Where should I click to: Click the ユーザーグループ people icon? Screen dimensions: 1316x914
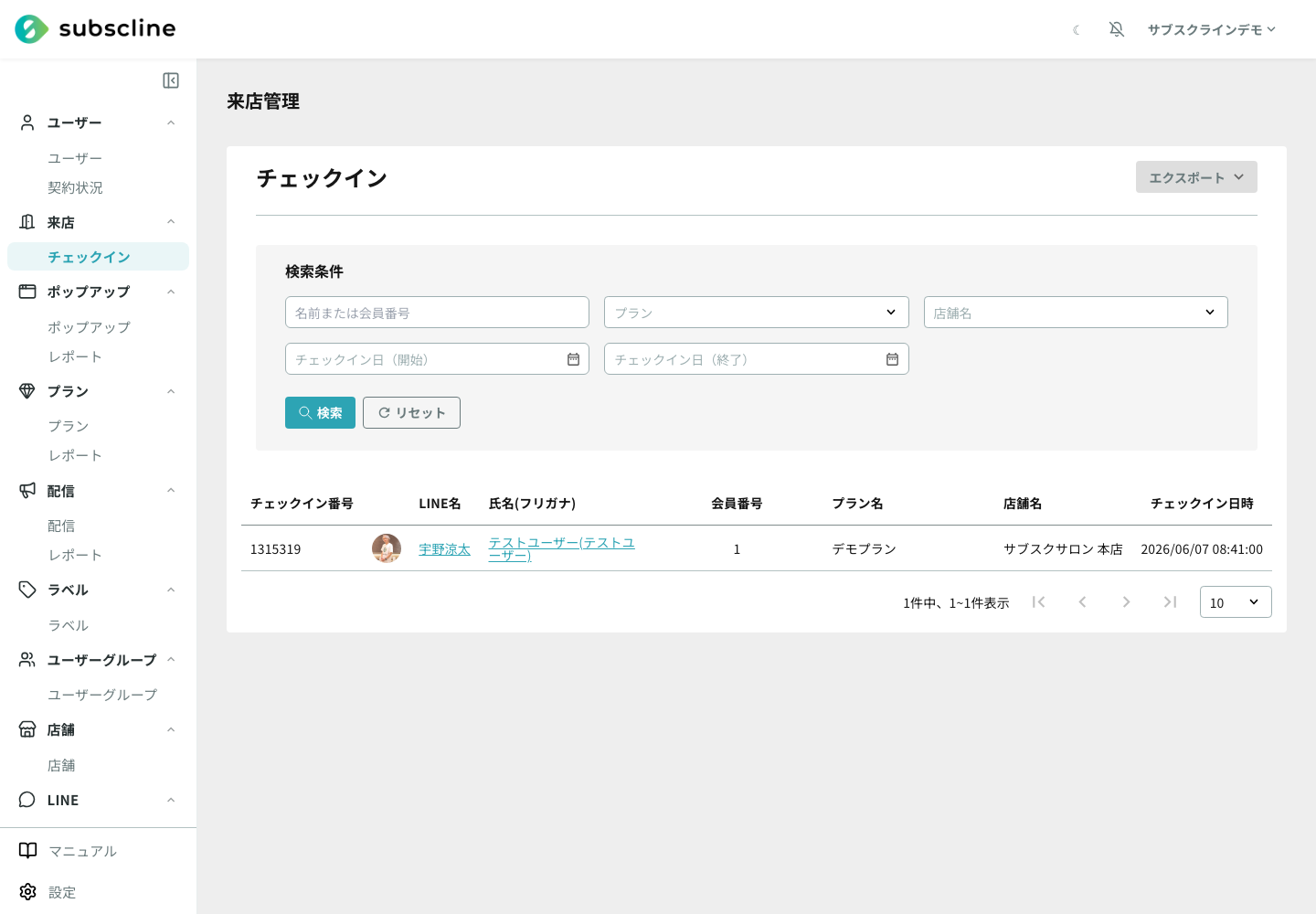click(x=27, y=660)
